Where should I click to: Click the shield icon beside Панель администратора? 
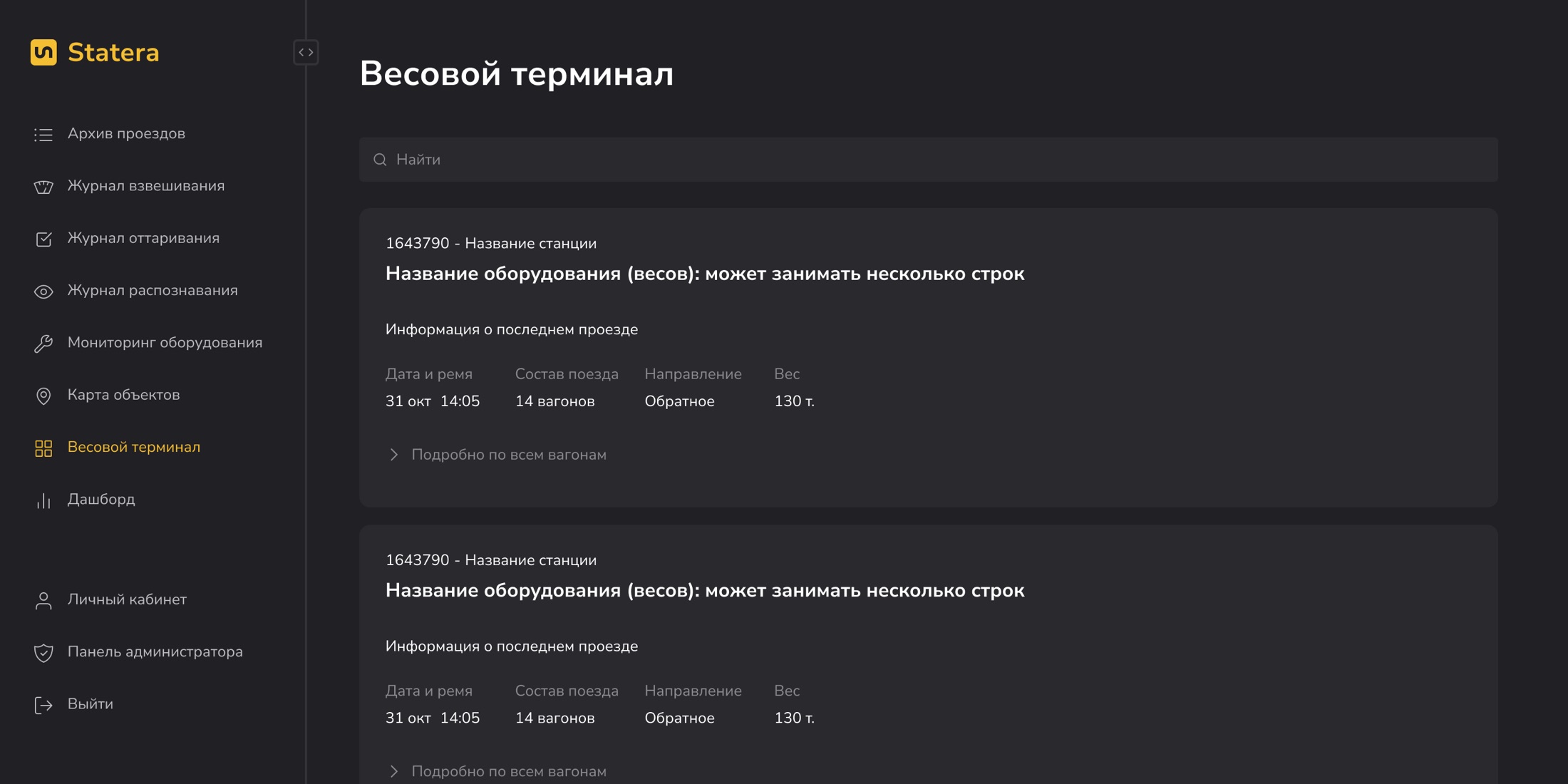(43, 652)
